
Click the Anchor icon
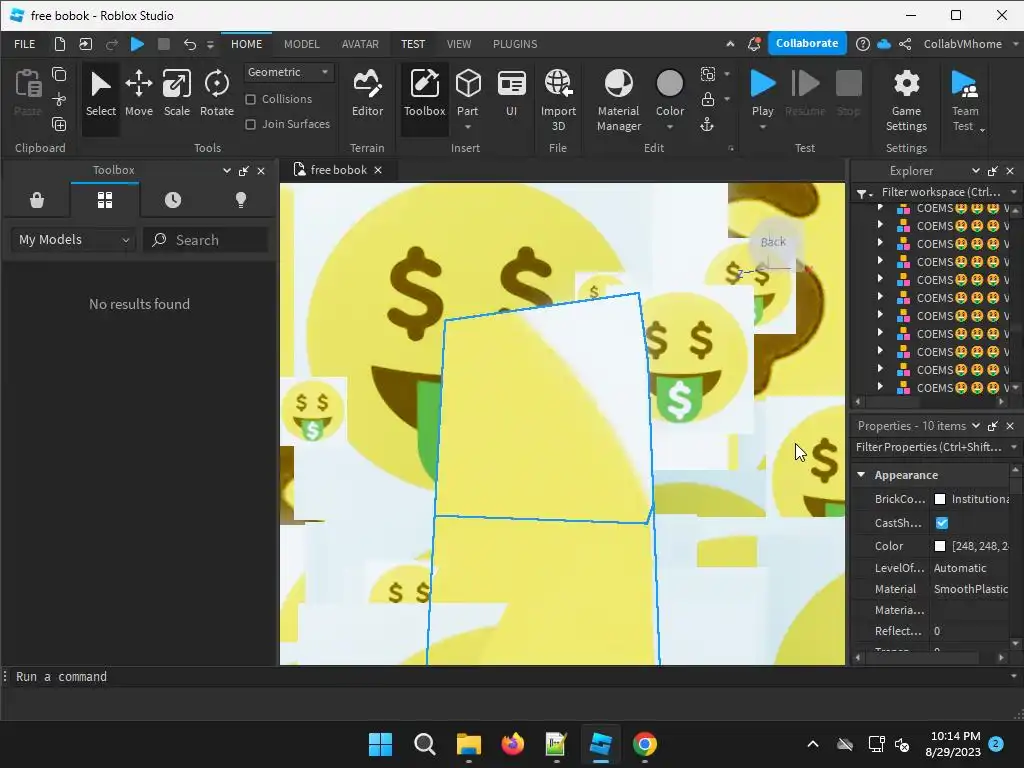click(x=707, y=124)
